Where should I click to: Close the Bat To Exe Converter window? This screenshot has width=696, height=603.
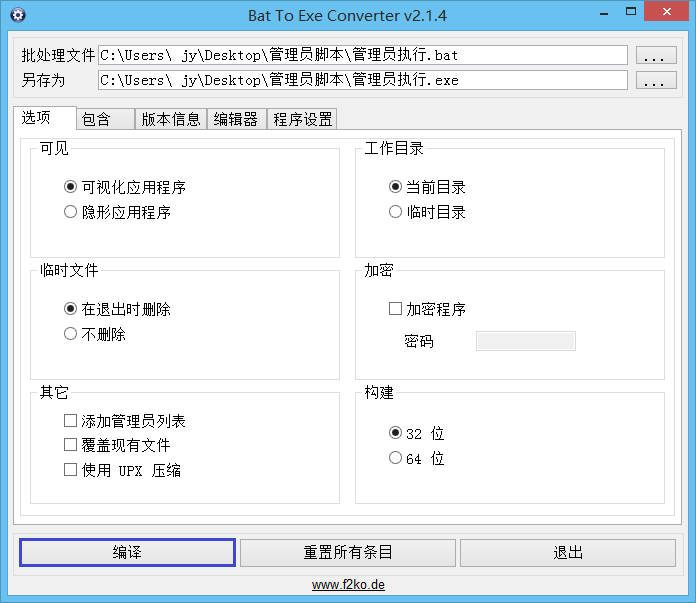click(x=667, y=12)
